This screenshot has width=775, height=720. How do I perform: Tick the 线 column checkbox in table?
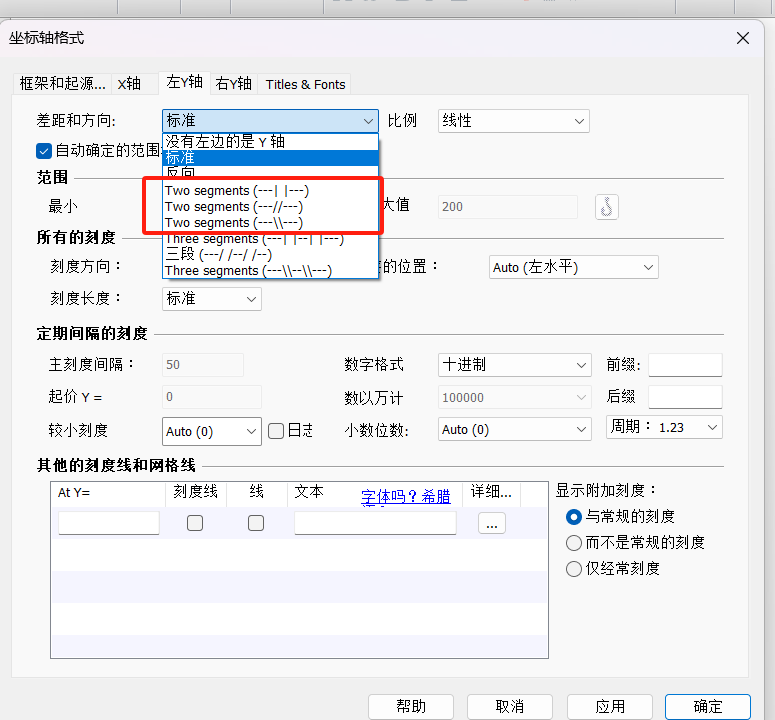[x=256, y=523]
